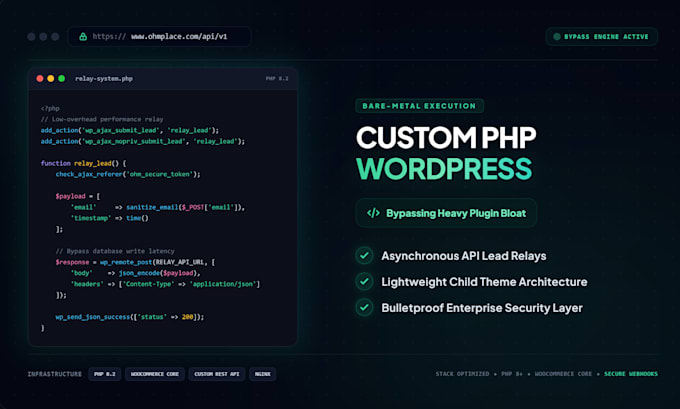Image resolution: width=680 pixels, height=409 pixels.
Task: Click the Asynchronous API Lead Relays text
Action: click(x=464, y=256)
